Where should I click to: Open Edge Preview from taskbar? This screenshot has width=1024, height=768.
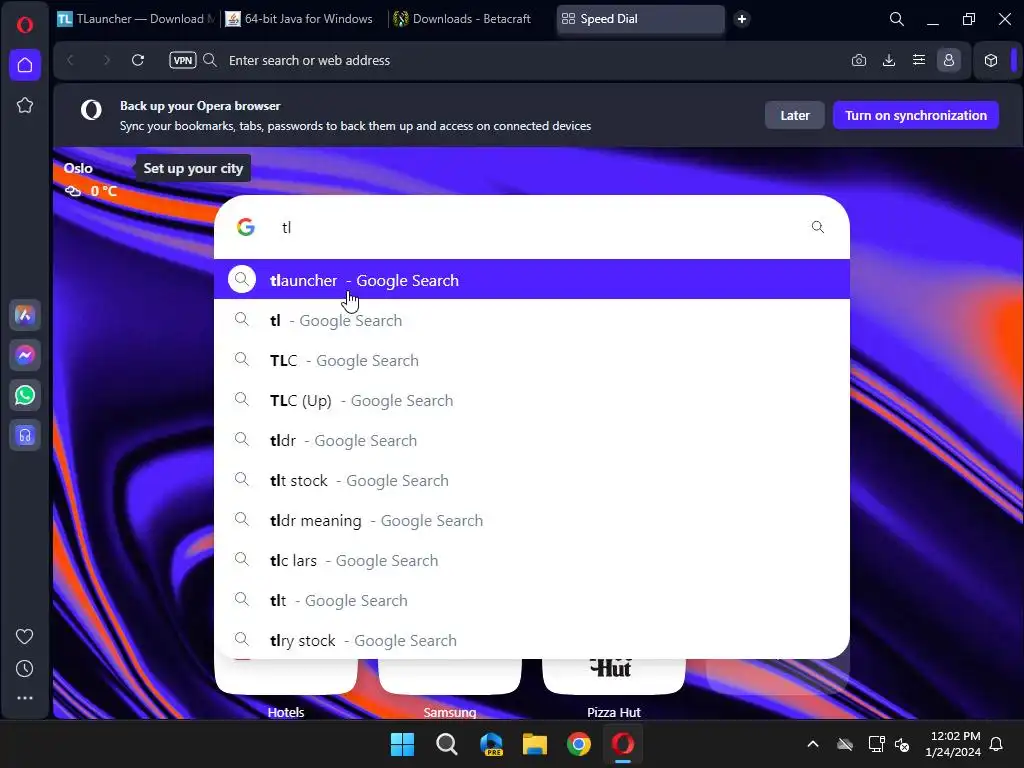pyautogui.click(x=491, y=744)
